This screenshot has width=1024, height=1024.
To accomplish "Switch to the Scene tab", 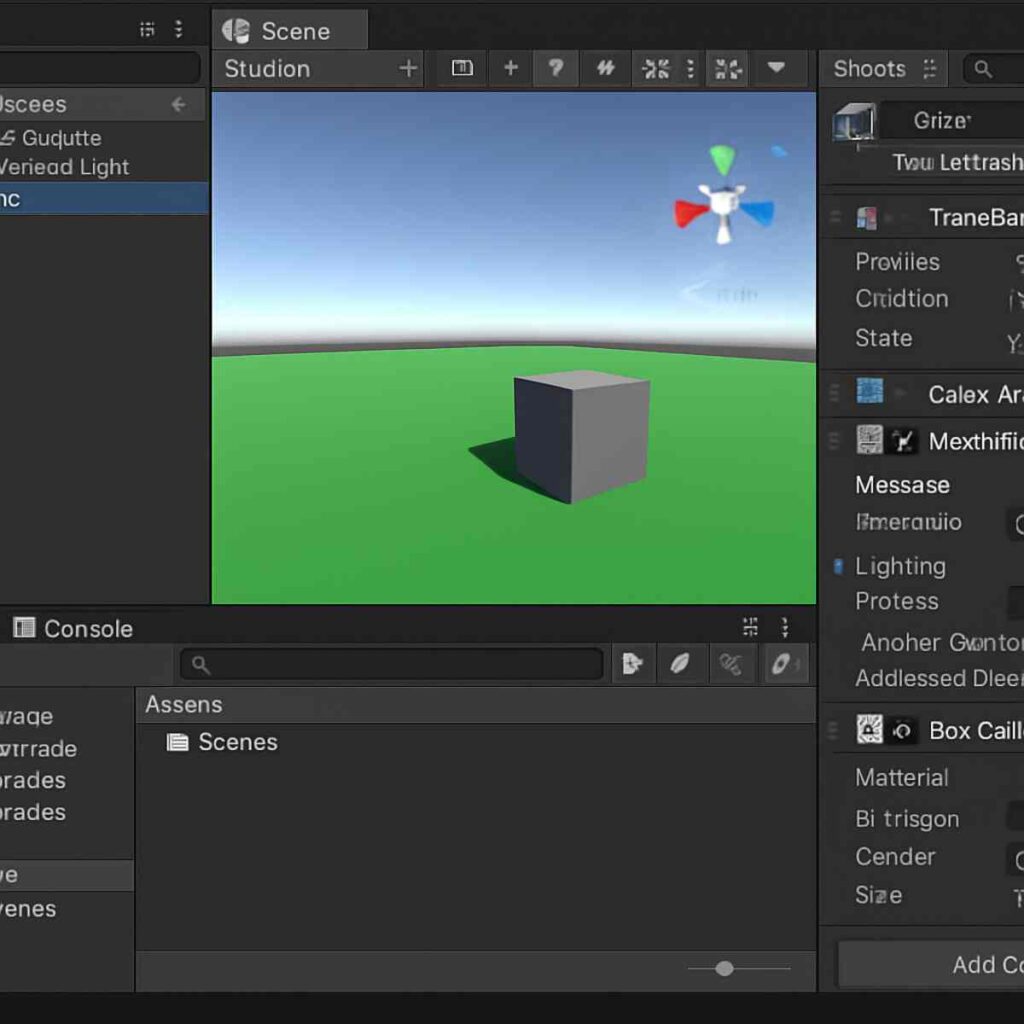I will click(289, 31).
